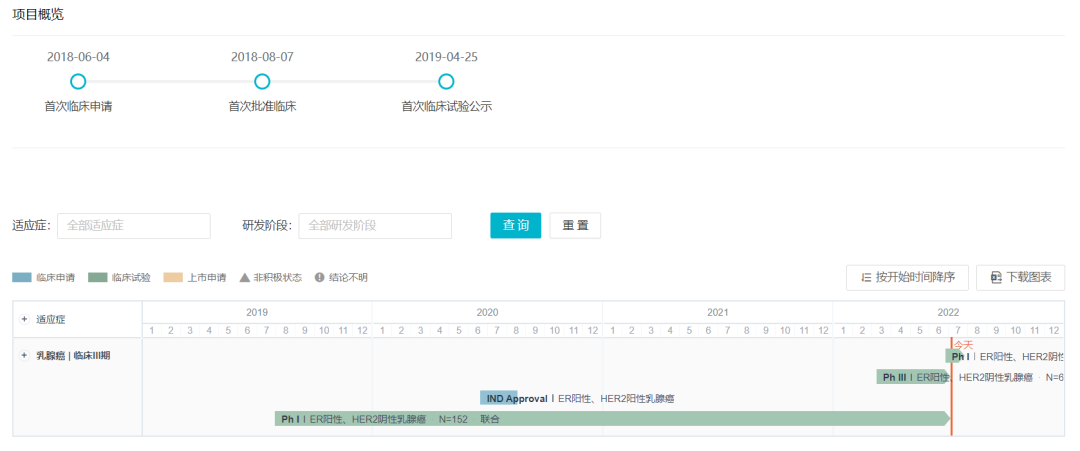Click the 重置 reset button
The height and width of the screenshot is (451, 1080).
(575, 226)
